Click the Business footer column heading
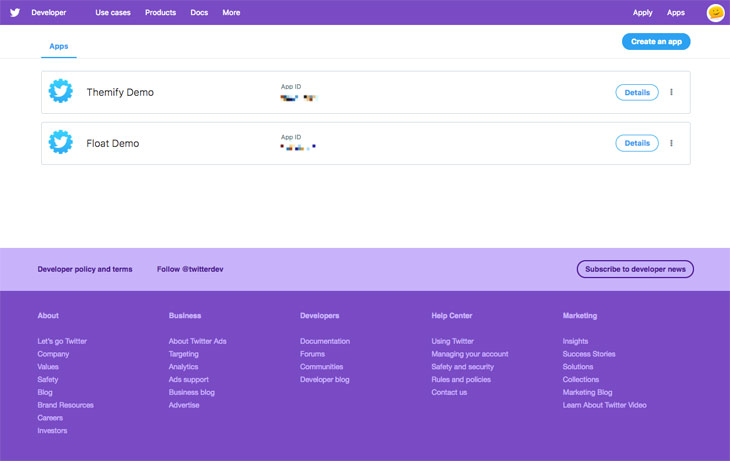The width and height of the screenshot is (730, 461). [185, 316]
